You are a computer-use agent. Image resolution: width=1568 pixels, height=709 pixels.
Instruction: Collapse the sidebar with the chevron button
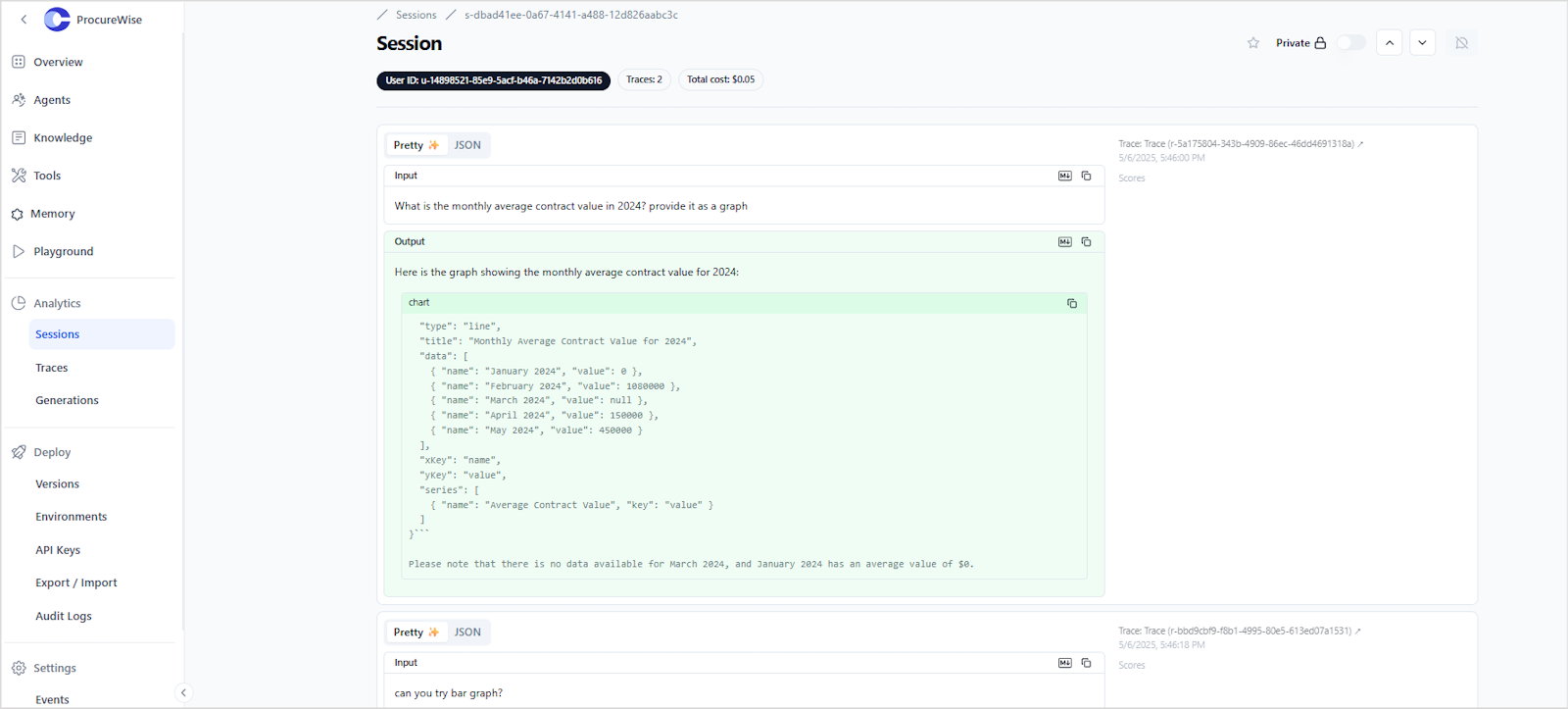182,692
